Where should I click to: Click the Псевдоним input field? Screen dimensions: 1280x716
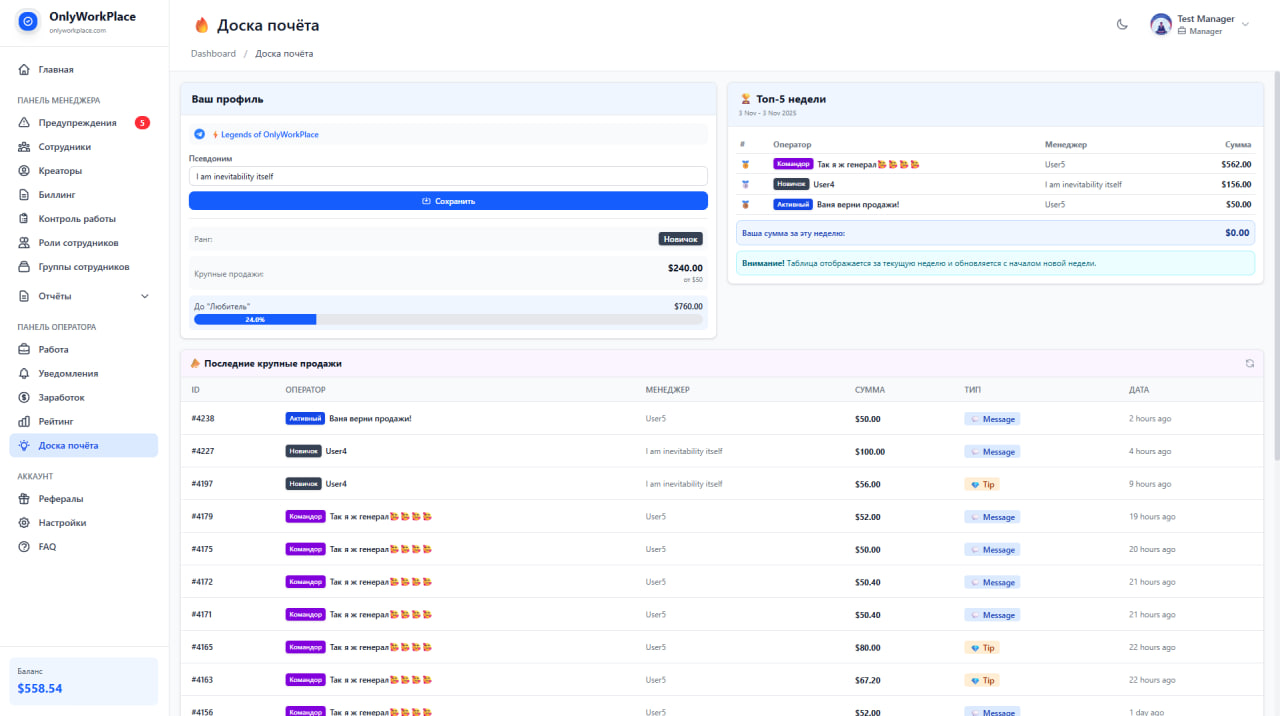pyautogui.click(x=448, y=176)
